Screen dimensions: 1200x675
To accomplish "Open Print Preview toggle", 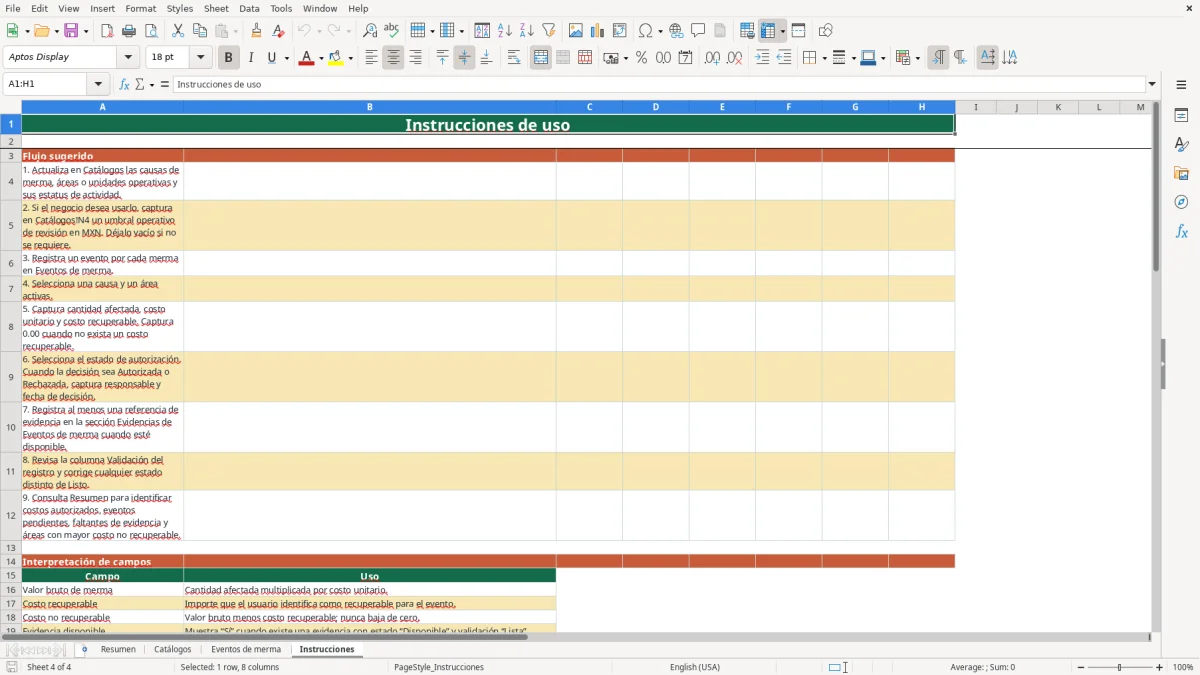I will tap(151, 31).
